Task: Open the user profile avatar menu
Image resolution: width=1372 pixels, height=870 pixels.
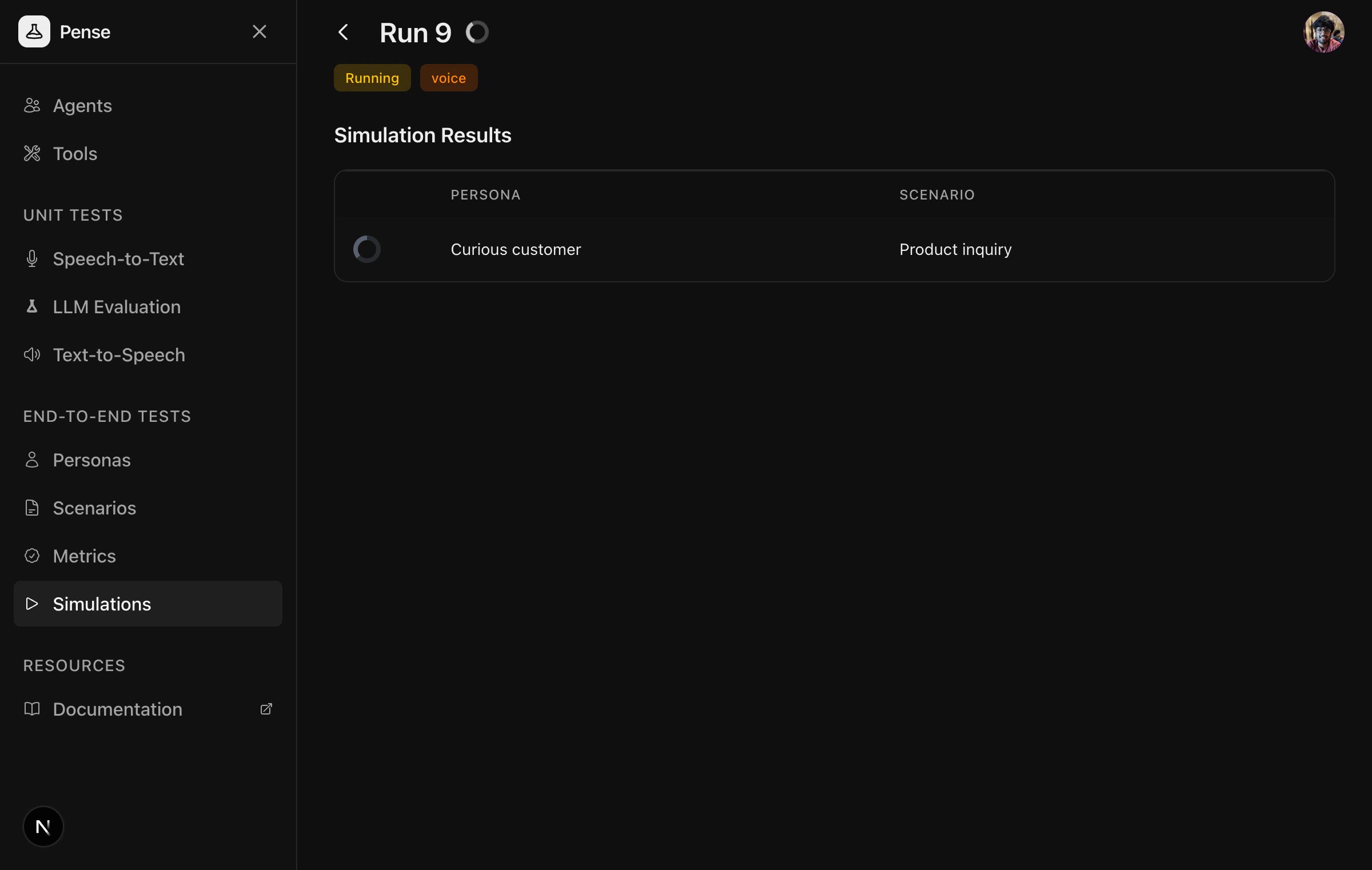Action: click(x=1324, y=32)
